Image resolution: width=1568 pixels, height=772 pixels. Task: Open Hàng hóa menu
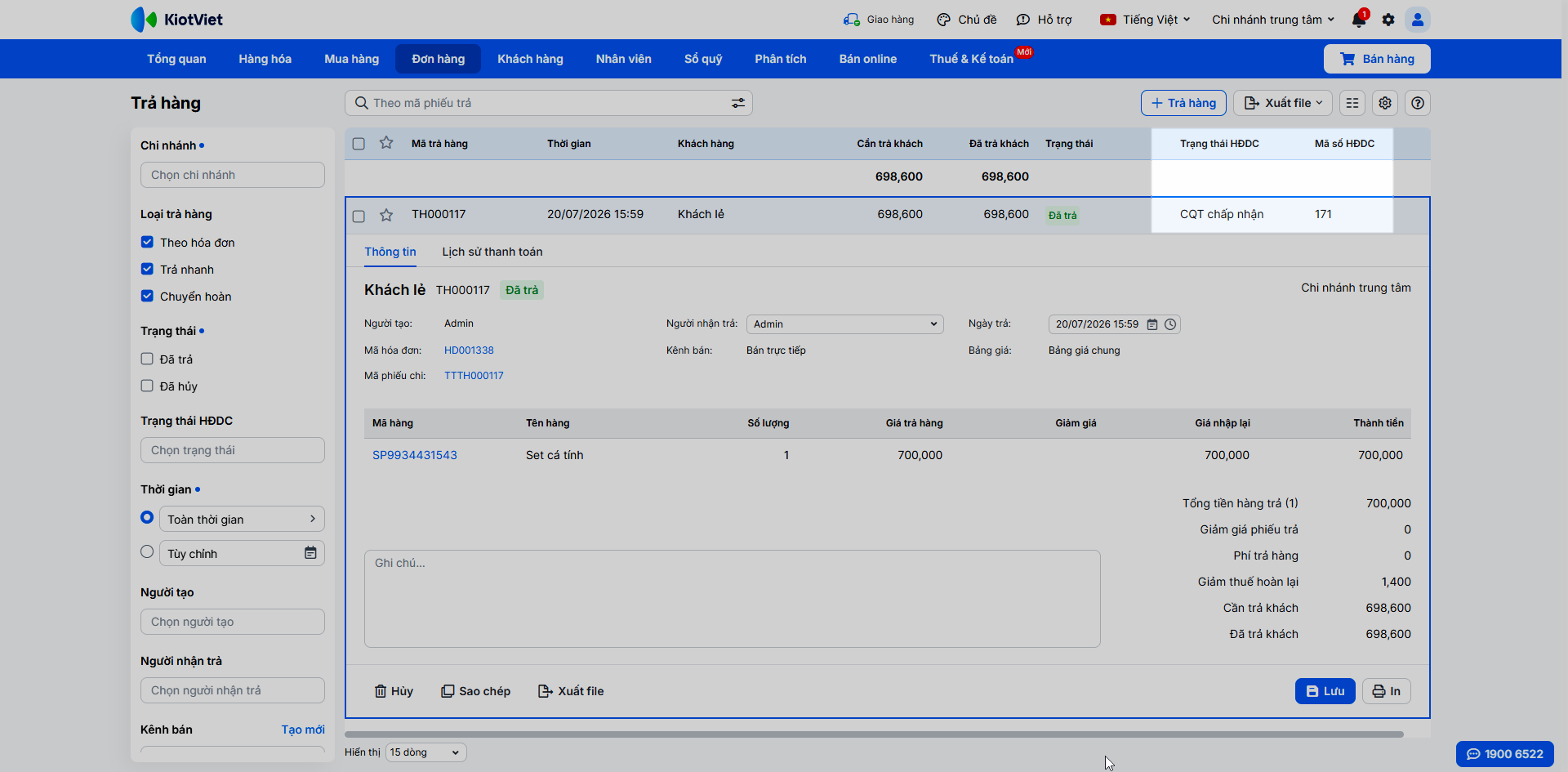[265, 59]
